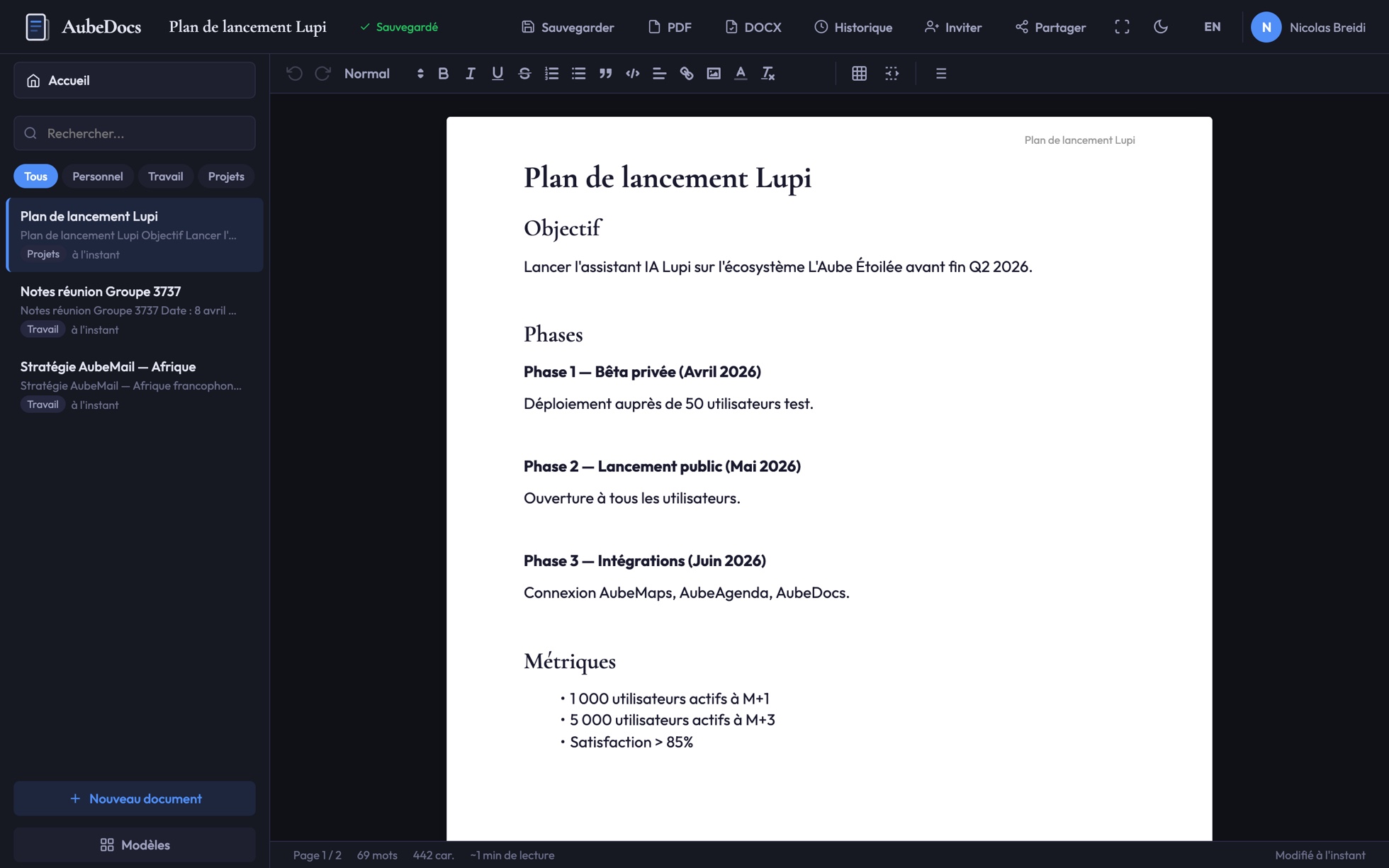Toggle dark mode moon icon
Screen dimensions: 1389x868
tap(1161, 27)
